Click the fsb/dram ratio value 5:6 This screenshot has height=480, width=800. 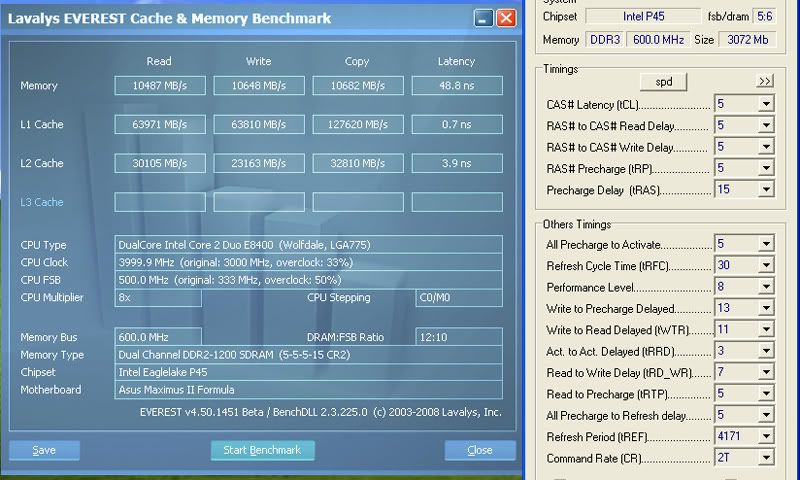tap(764, 16)
